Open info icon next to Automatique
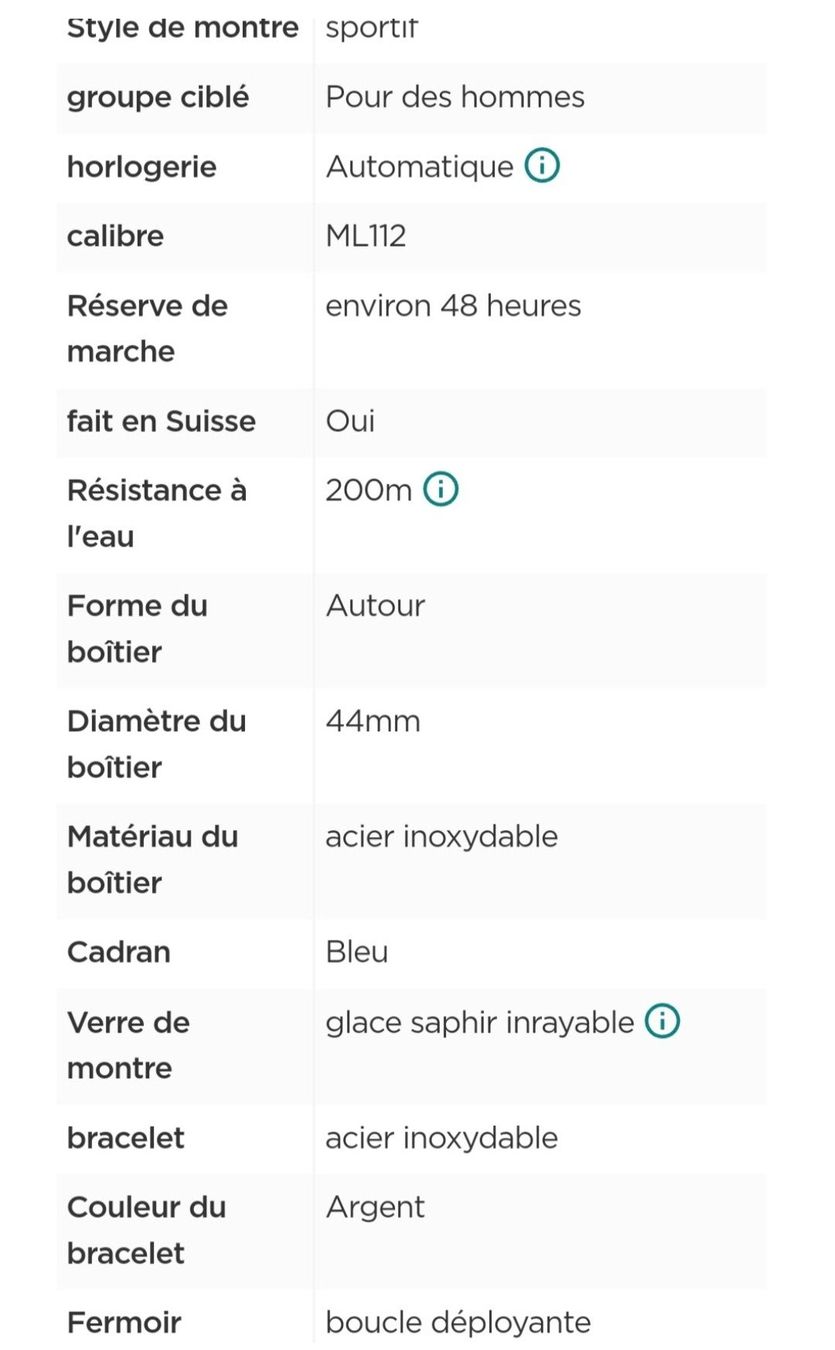The image size is (835, 1350). tap(542, 166)
